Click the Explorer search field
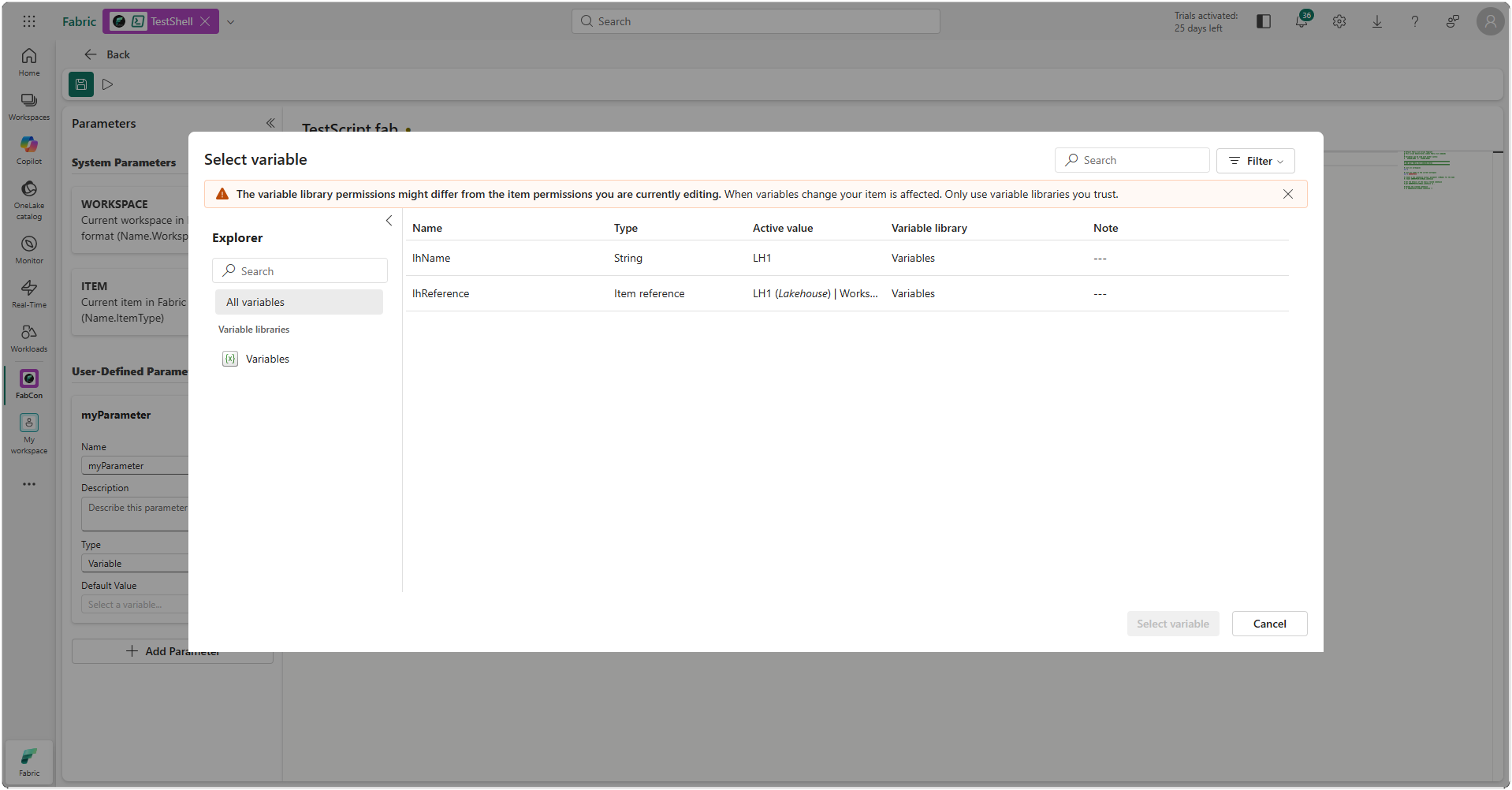 click(300, 270)
